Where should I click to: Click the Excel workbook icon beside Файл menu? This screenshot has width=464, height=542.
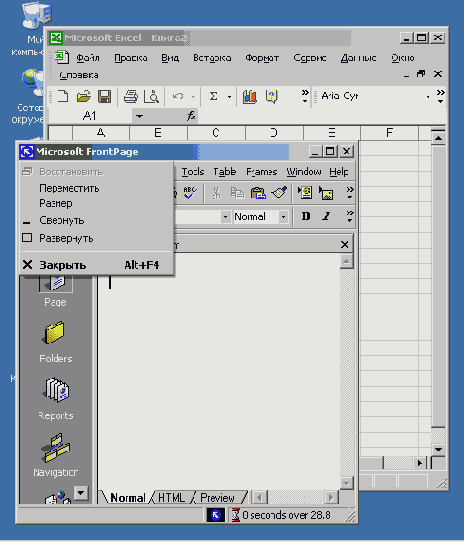coord(62,57)
